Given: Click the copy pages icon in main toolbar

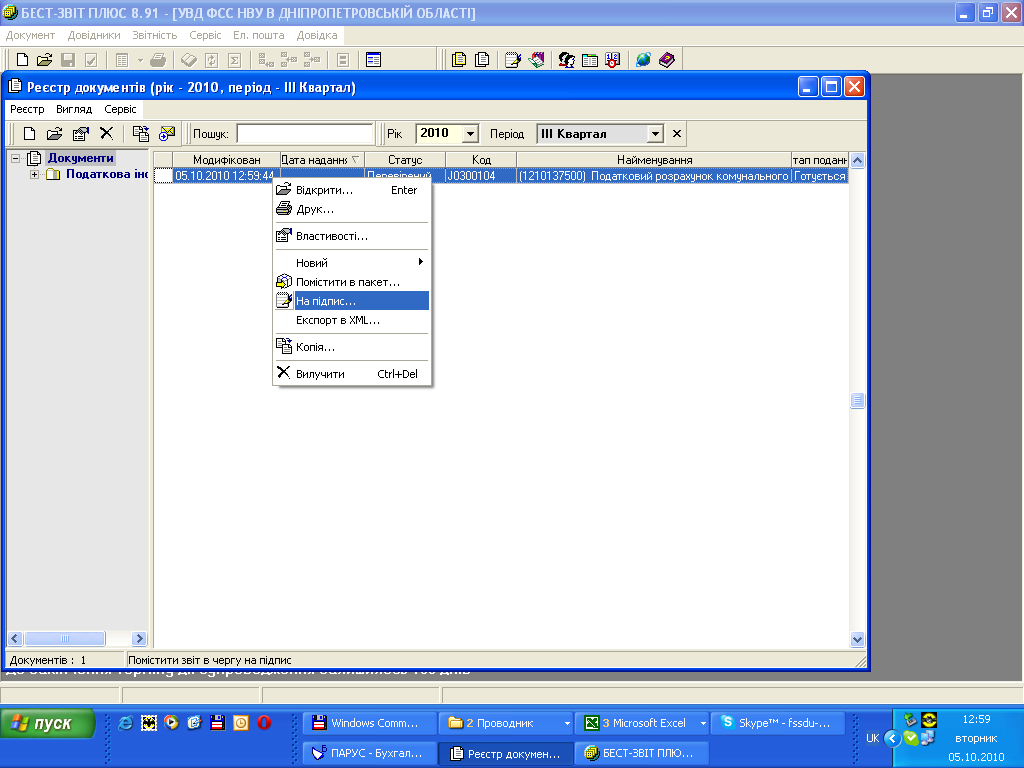Looking at the screenshot, I should 482,60.
